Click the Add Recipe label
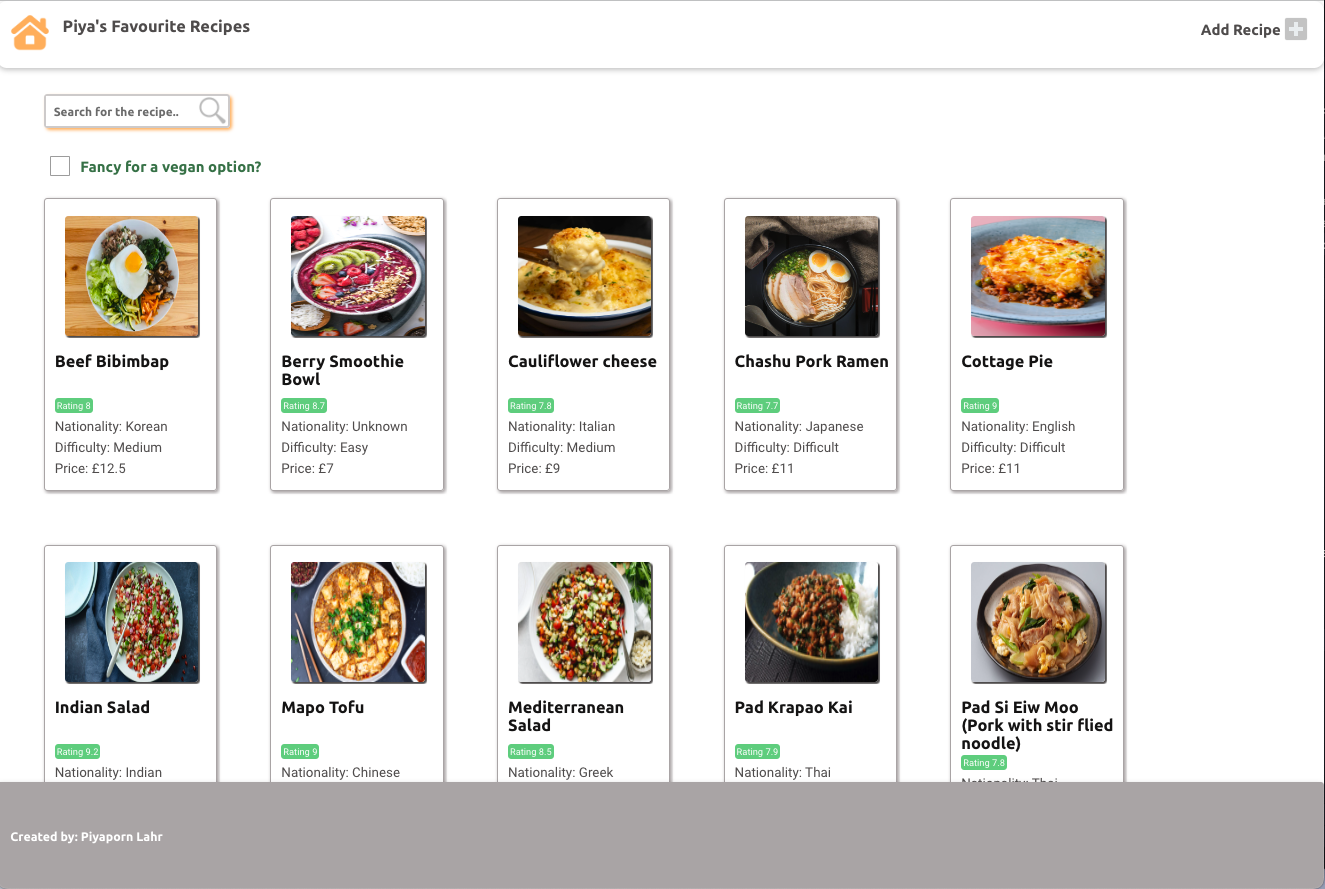This screenshot has width=1325, height=889. 1238,29
